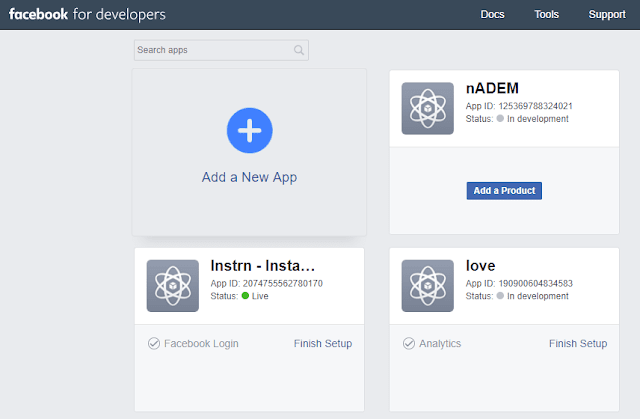Click the blue plus icon to add app
This screenshot has height=419, width=640.
pyautogui.click(x=249, y=130)
